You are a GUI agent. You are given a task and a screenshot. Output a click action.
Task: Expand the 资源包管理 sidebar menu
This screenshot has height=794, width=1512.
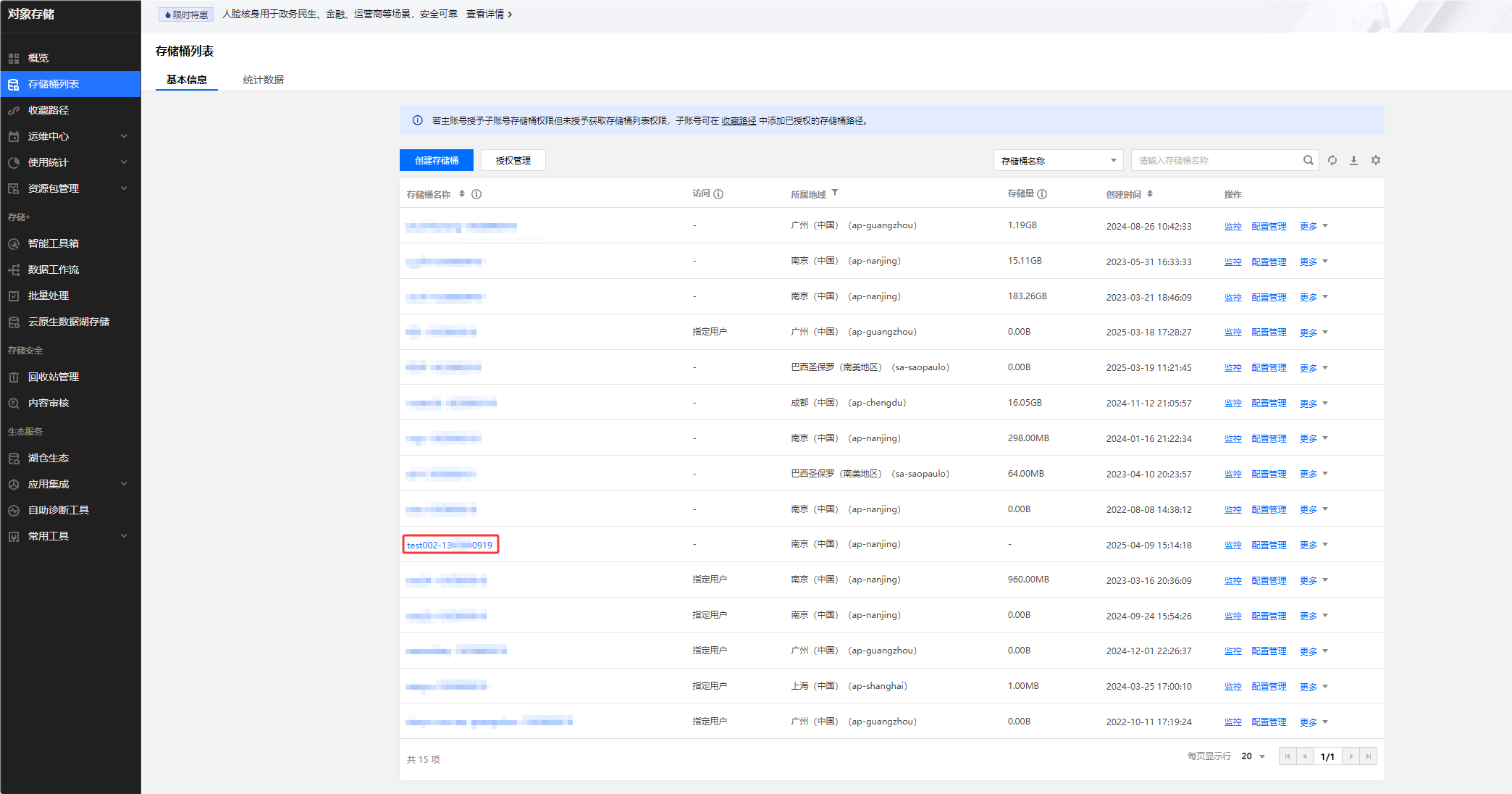124,188
